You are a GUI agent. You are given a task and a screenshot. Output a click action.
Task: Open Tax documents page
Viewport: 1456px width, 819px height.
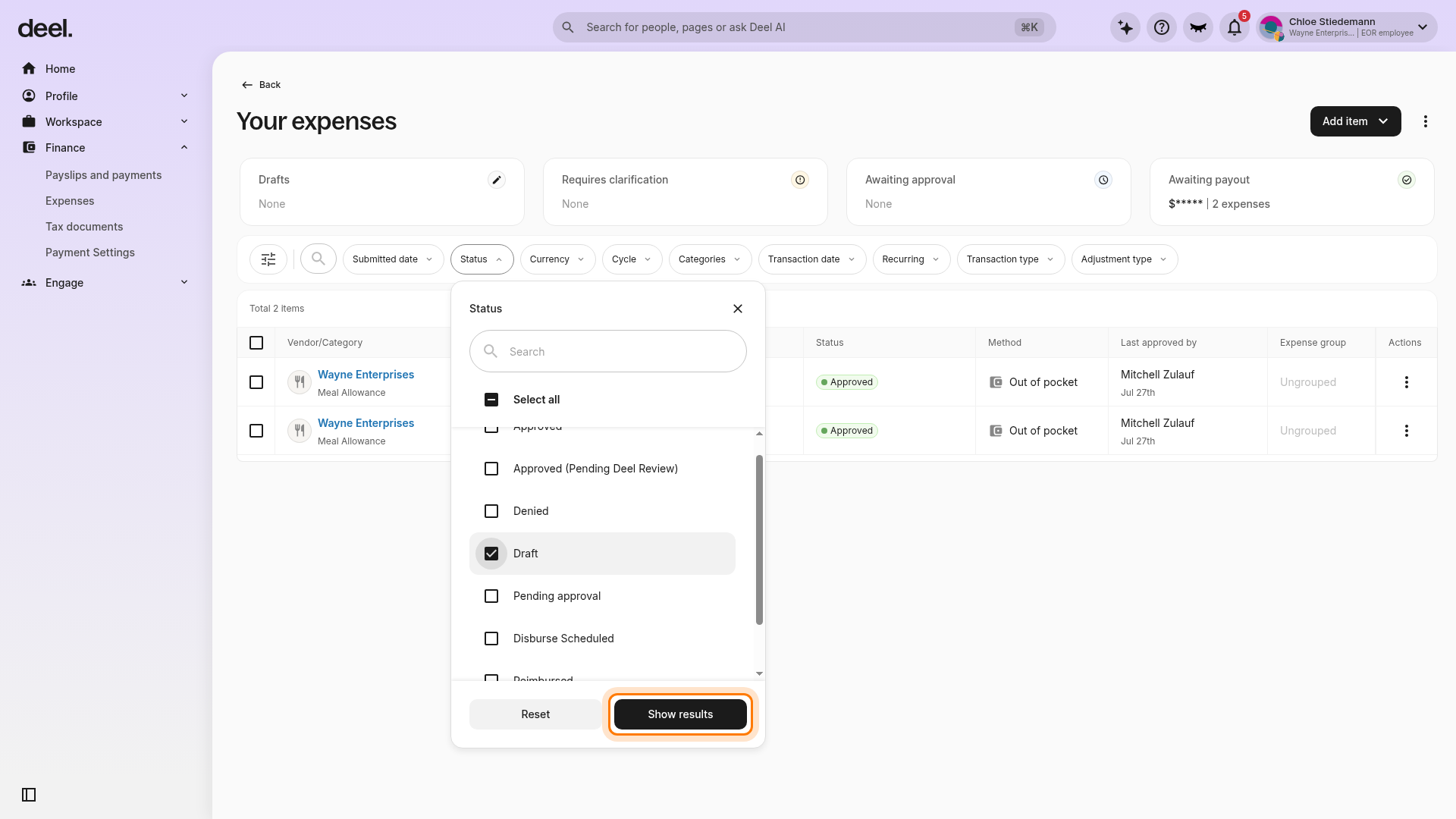click(x=84, y=227)
